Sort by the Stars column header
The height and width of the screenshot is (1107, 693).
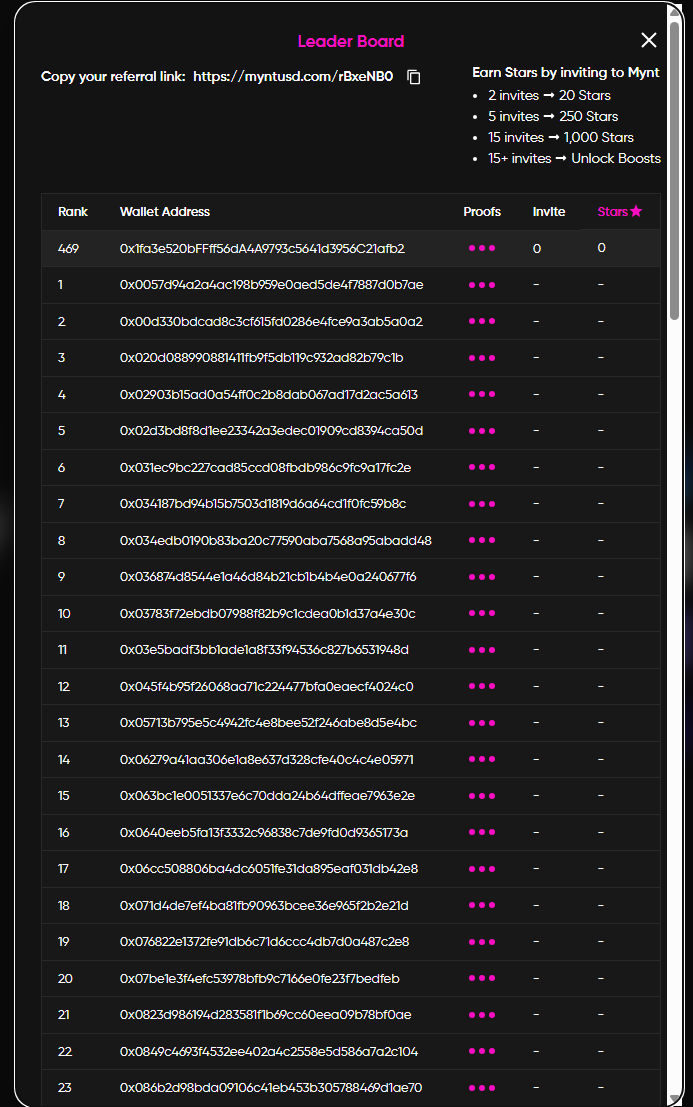pyautogui.click(x=620, y=211)
